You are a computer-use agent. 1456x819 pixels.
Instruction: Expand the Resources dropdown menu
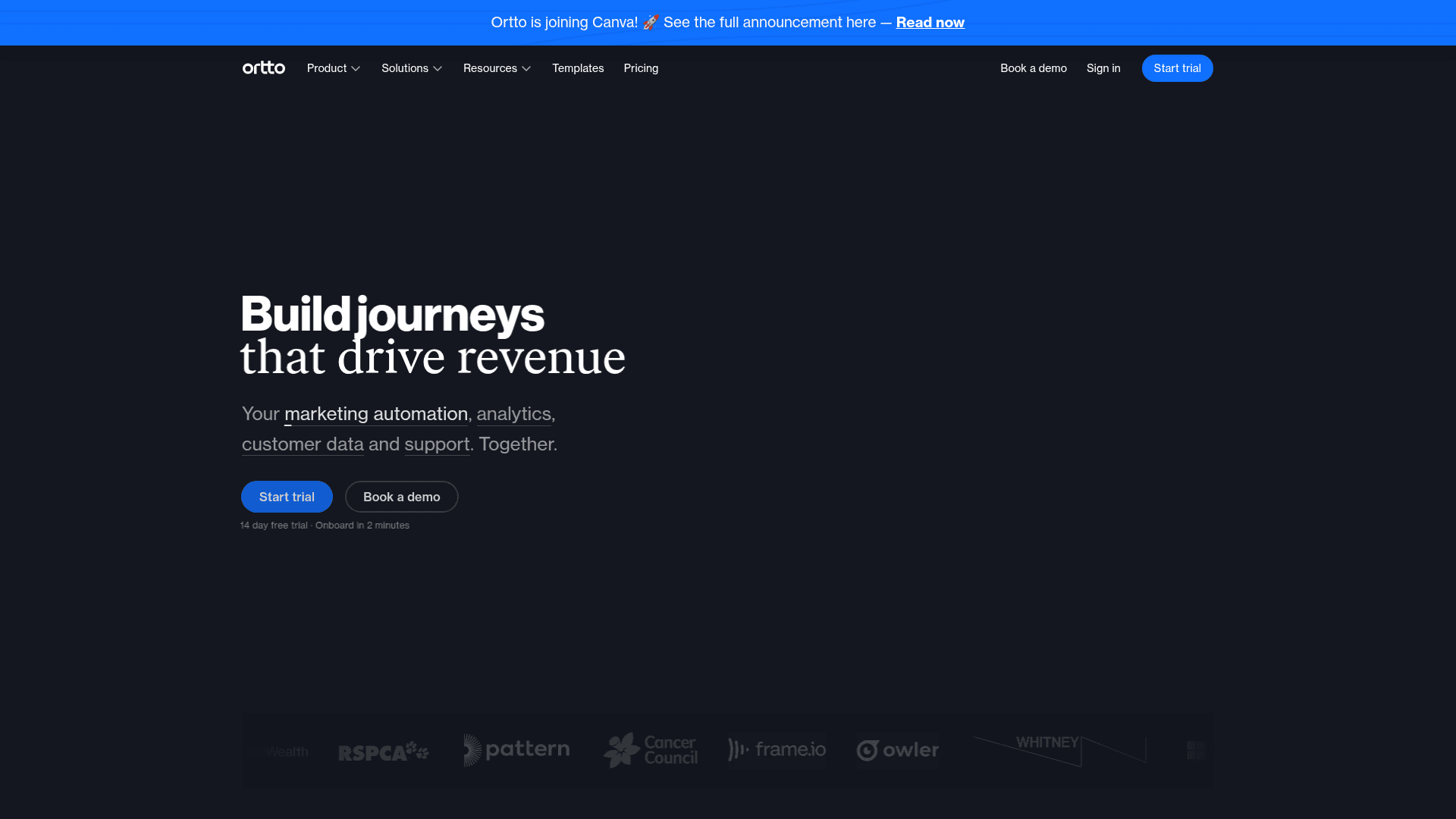pos(497,68)
